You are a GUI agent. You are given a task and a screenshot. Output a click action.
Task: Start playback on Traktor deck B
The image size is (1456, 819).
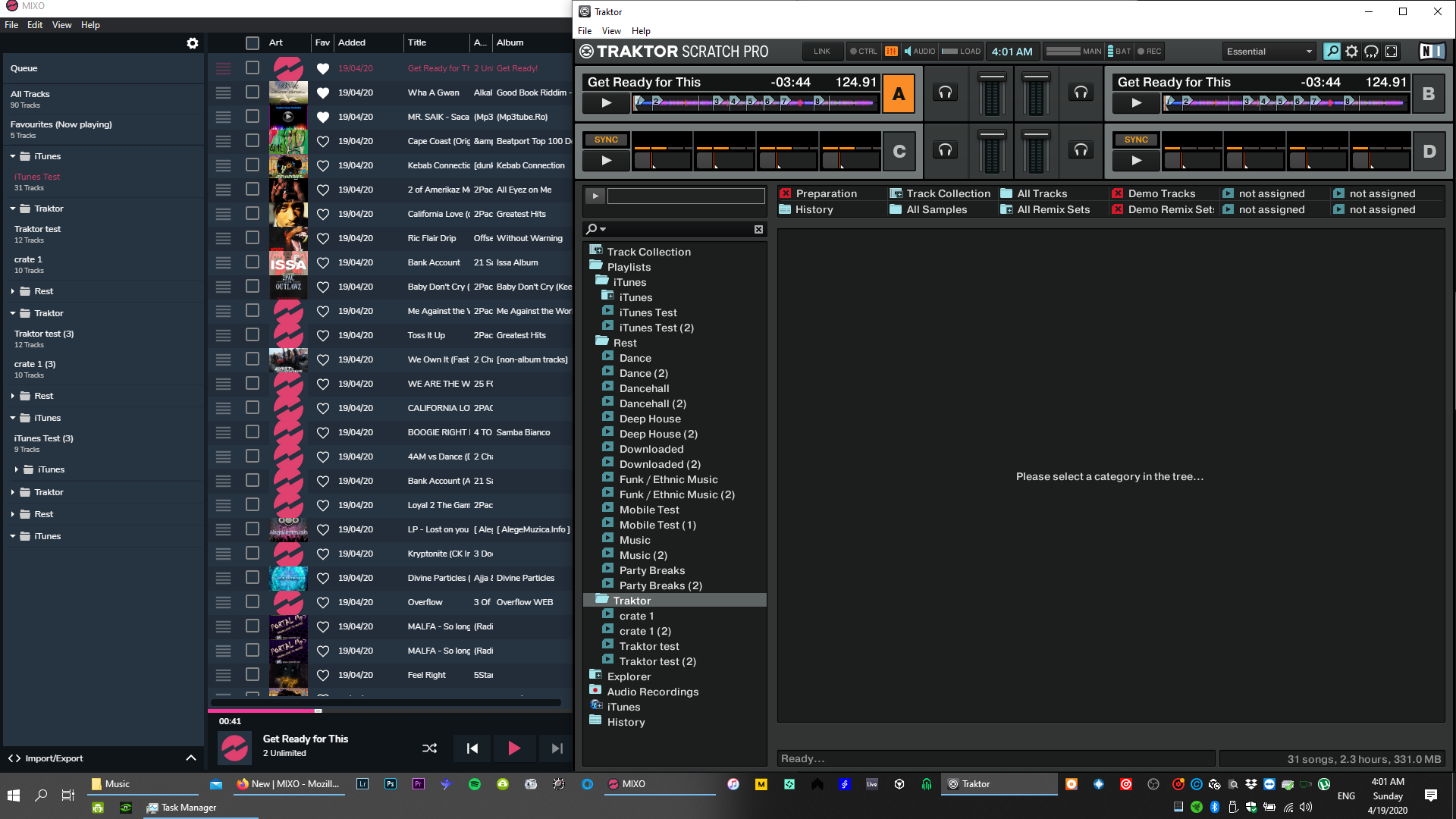1136,103
